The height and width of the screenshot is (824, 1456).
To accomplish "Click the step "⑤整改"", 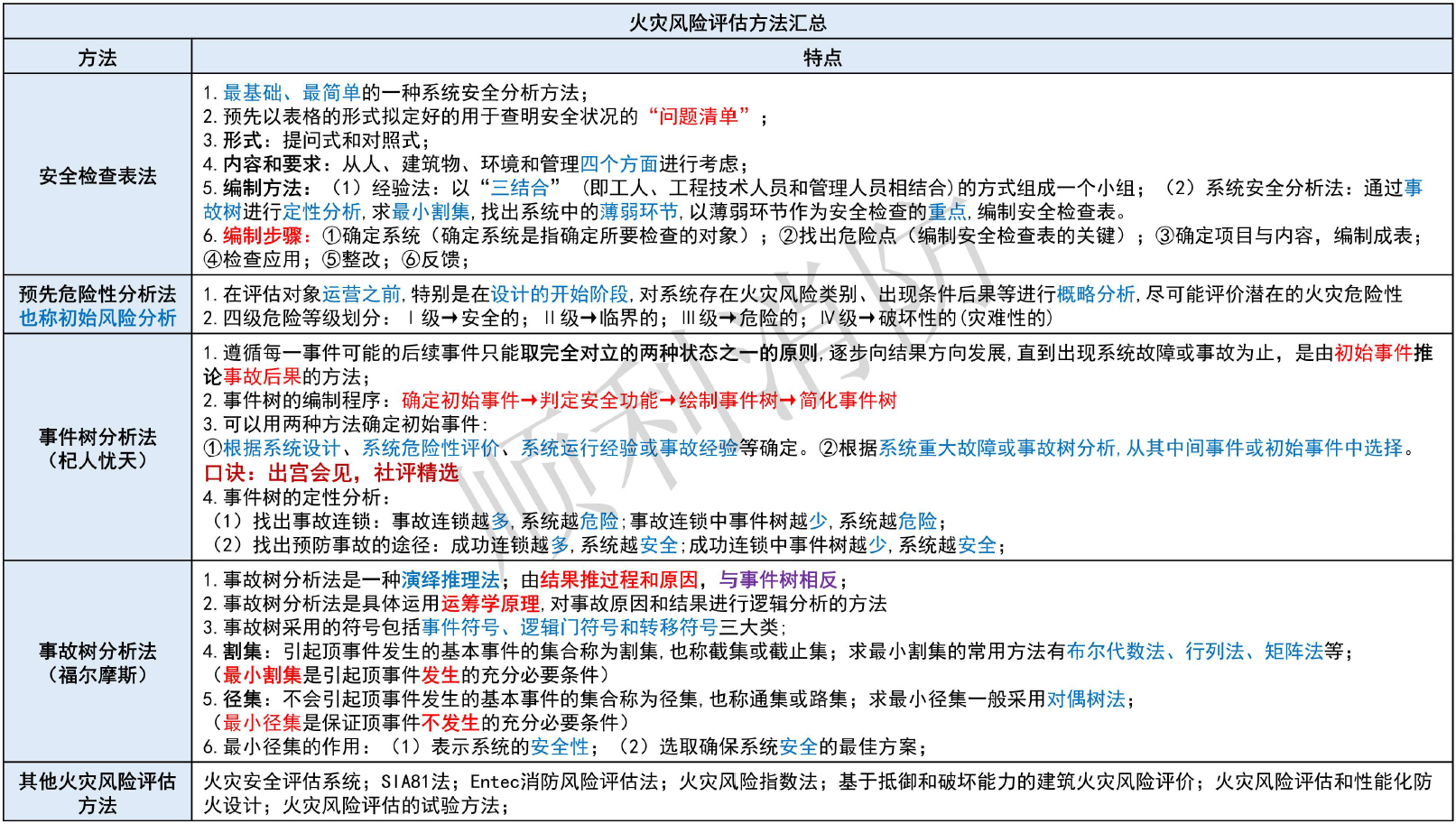I will pyautogui.click(x=351, y=259).
